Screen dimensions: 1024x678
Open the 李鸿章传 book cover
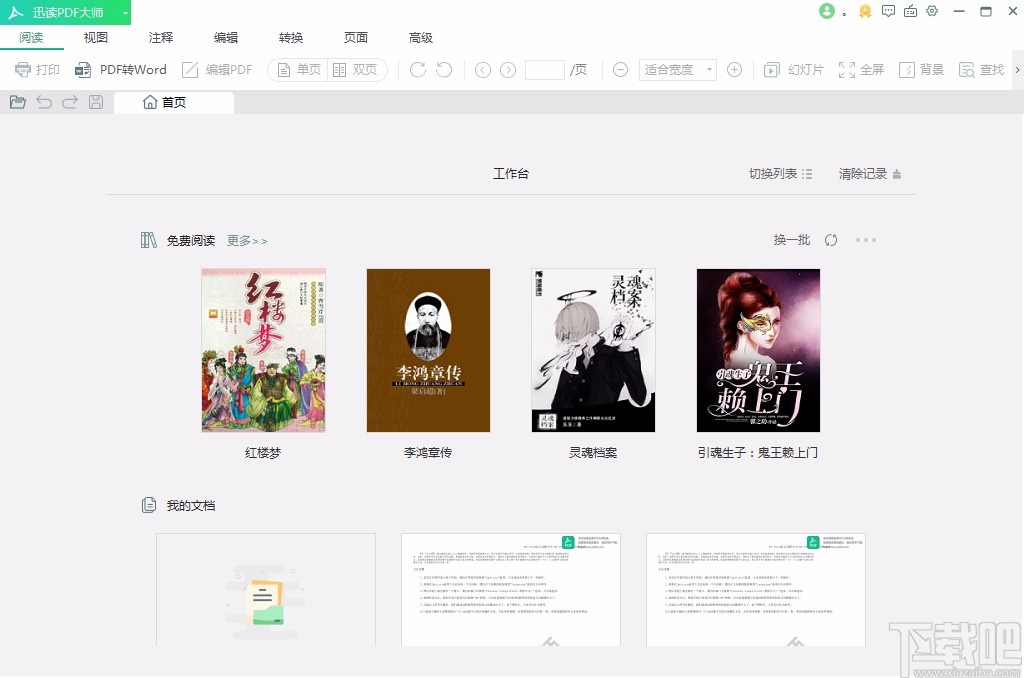click(428, 350)
